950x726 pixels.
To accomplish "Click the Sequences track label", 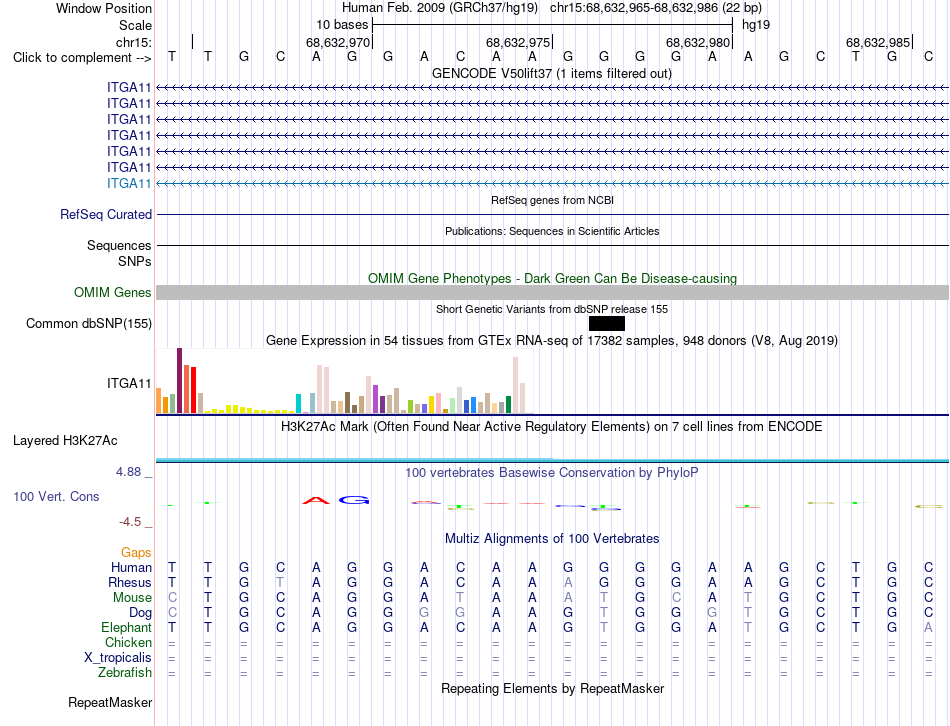I will 119,245.
